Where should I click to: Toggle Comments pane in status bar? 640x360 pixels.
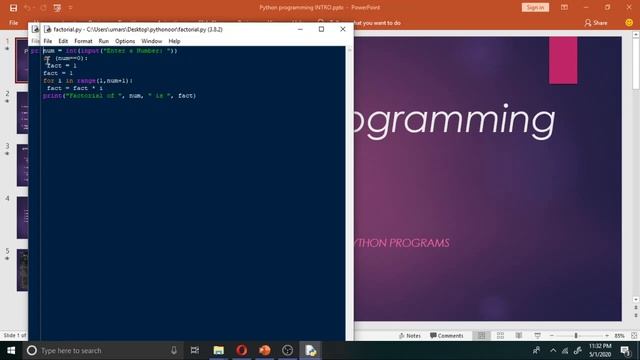pyautogui.click(x=447, y=336)
